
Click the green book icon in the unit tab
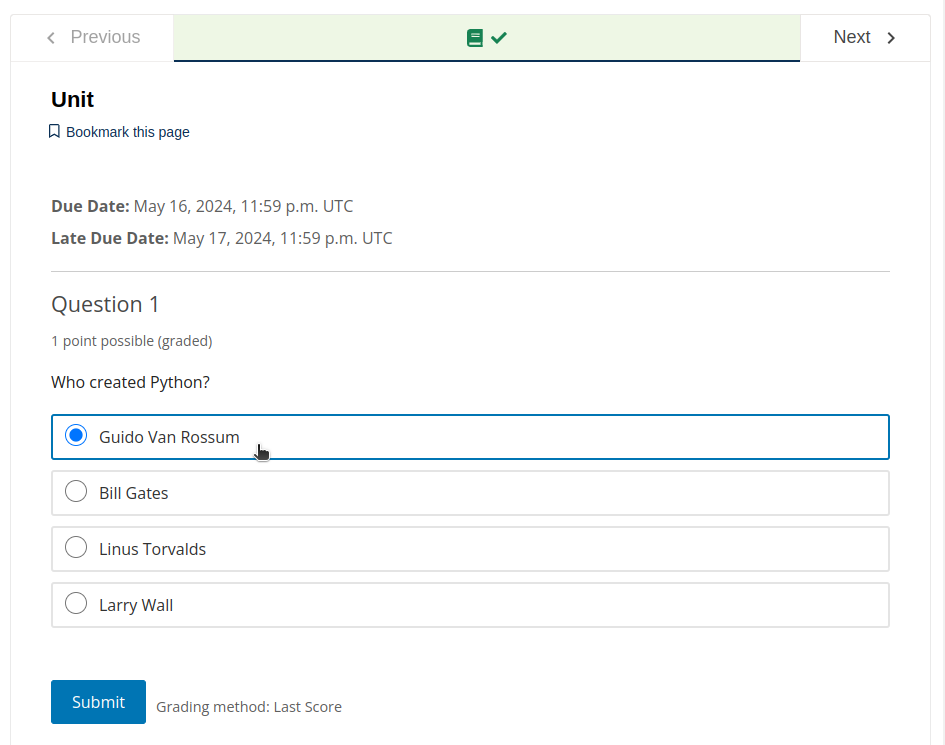(475, 38)
